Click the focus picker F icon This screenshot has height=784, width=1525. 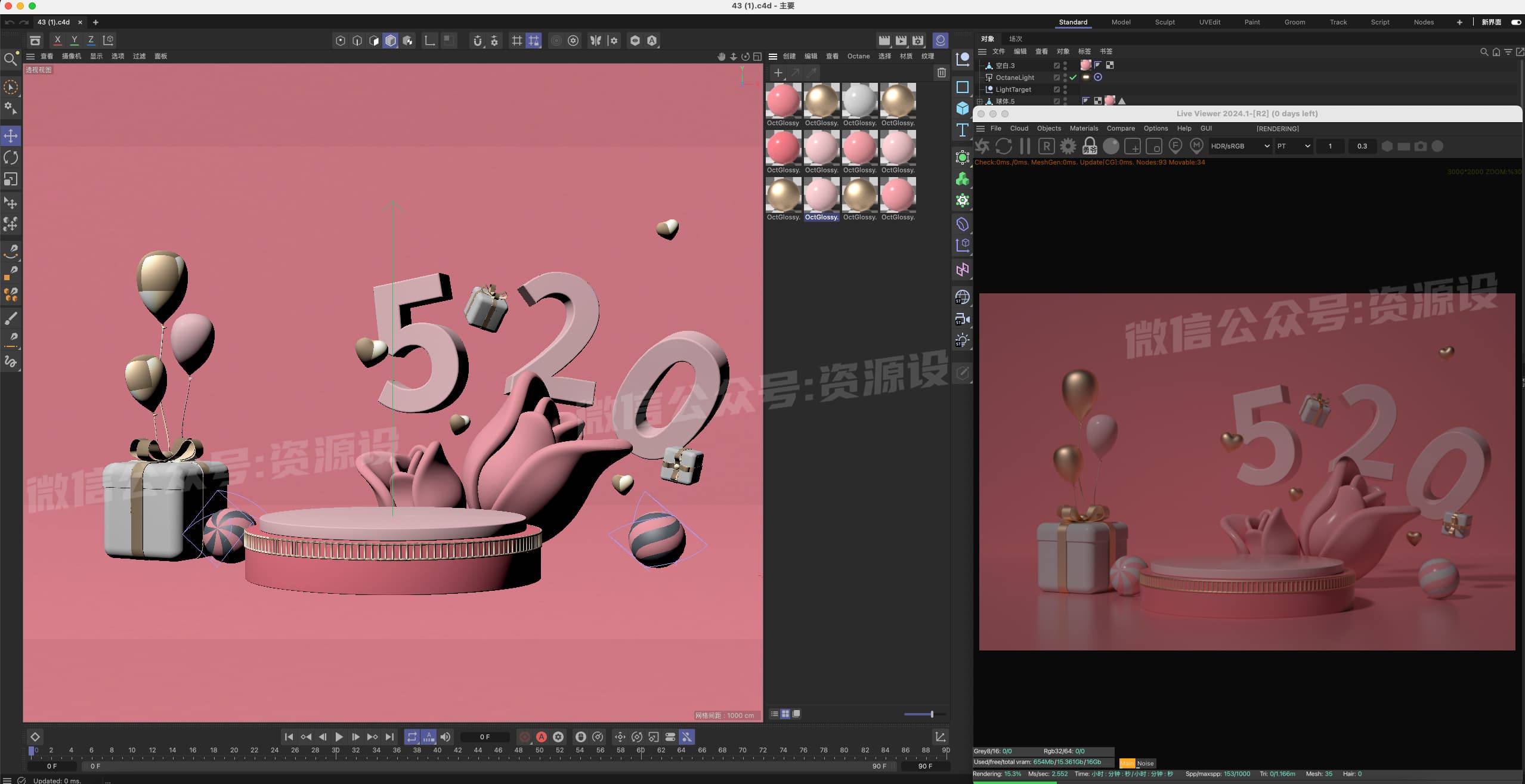coord(1175,146)
